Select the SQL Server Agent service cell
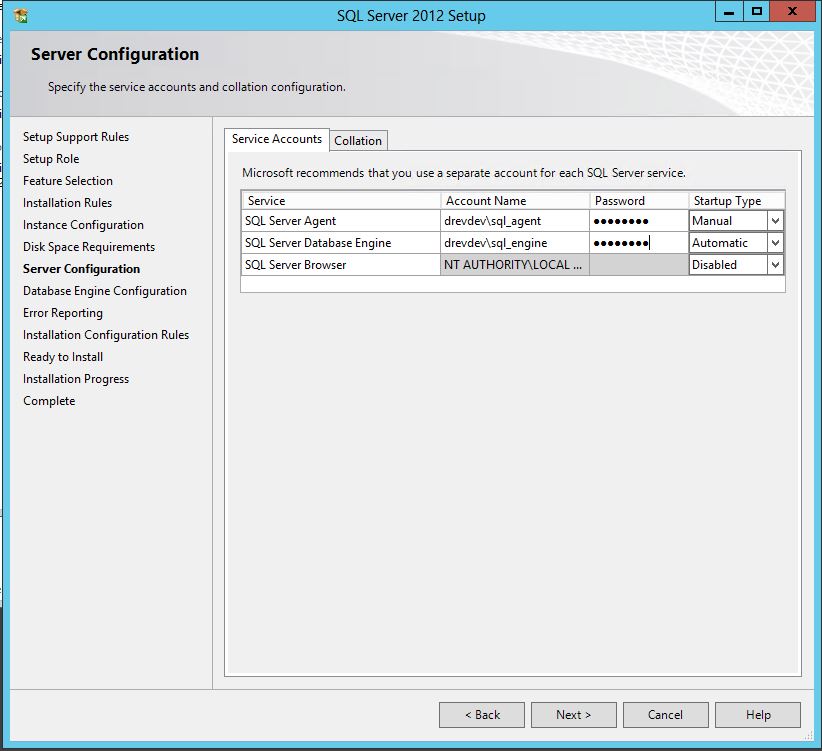This screenshot has width=822, height=751. point(341,221)
